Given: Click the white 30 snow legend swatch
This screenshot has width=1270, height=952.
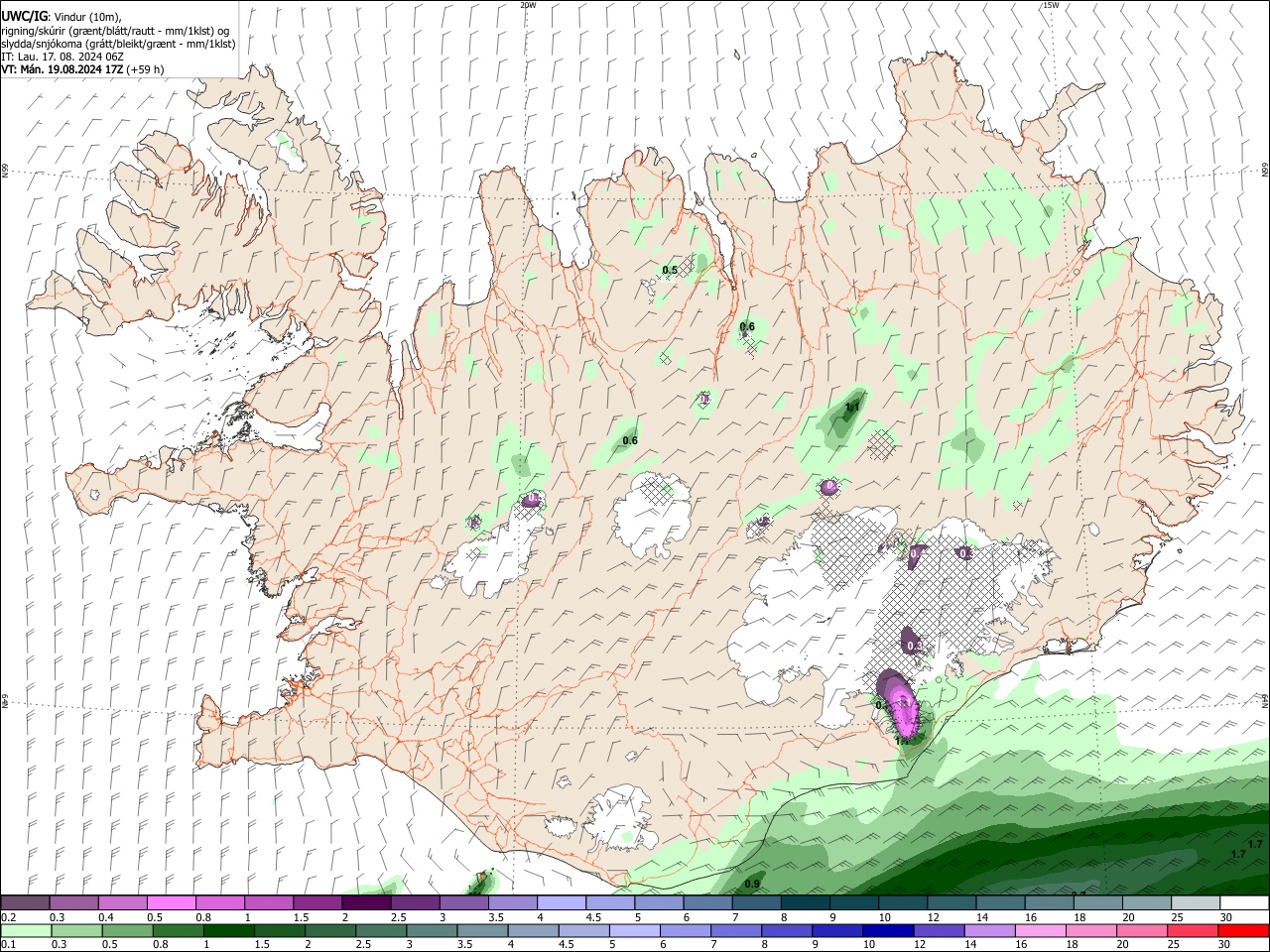Looking at the screenshot, I should pos(1244,902).
